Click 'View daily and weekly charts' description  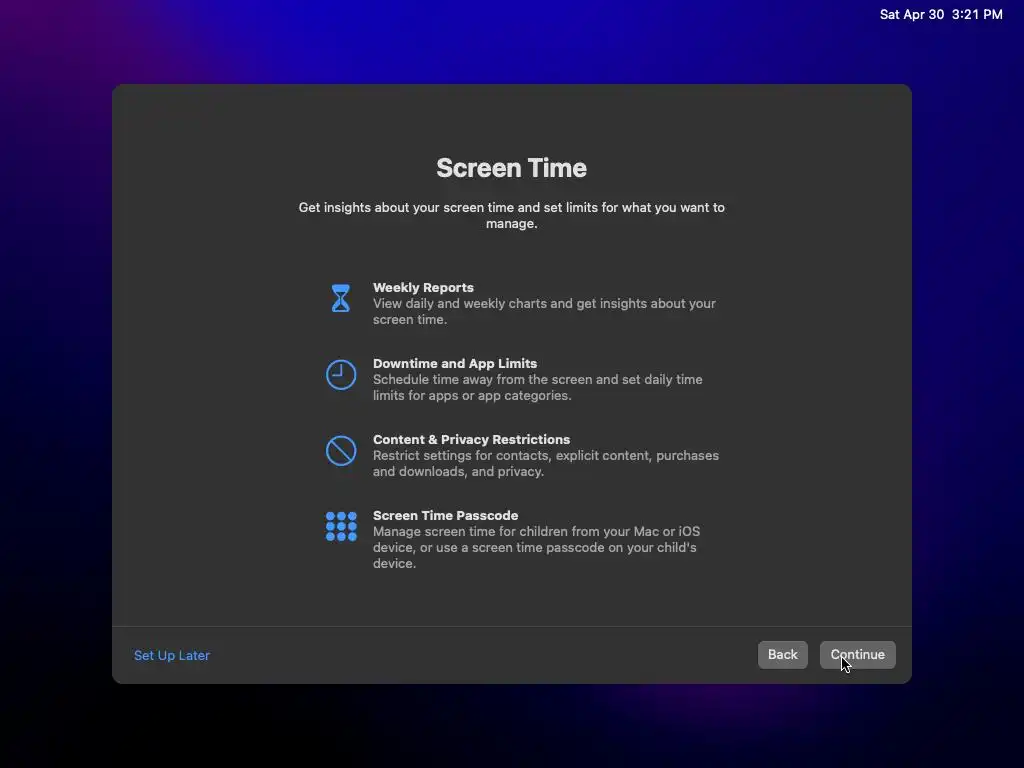click(544, 312)
